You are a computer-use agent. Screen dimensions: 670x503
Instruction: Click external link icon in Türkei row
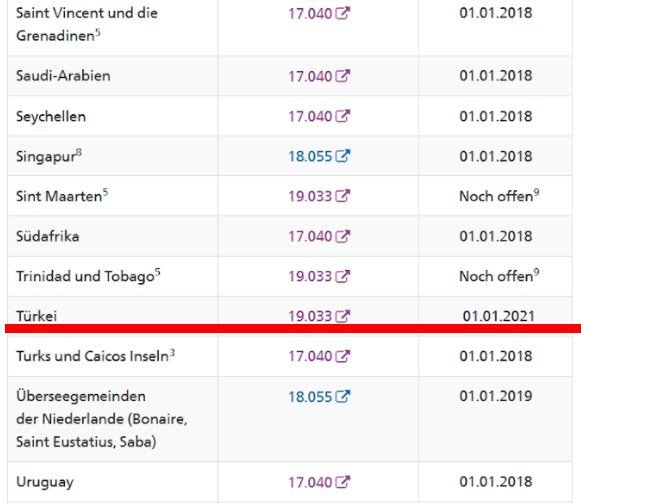tap(343, 316)
